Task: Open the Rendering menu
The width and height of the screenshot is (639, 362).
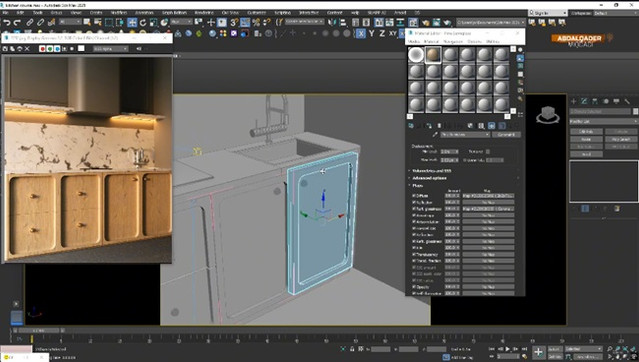Action: 204,13
